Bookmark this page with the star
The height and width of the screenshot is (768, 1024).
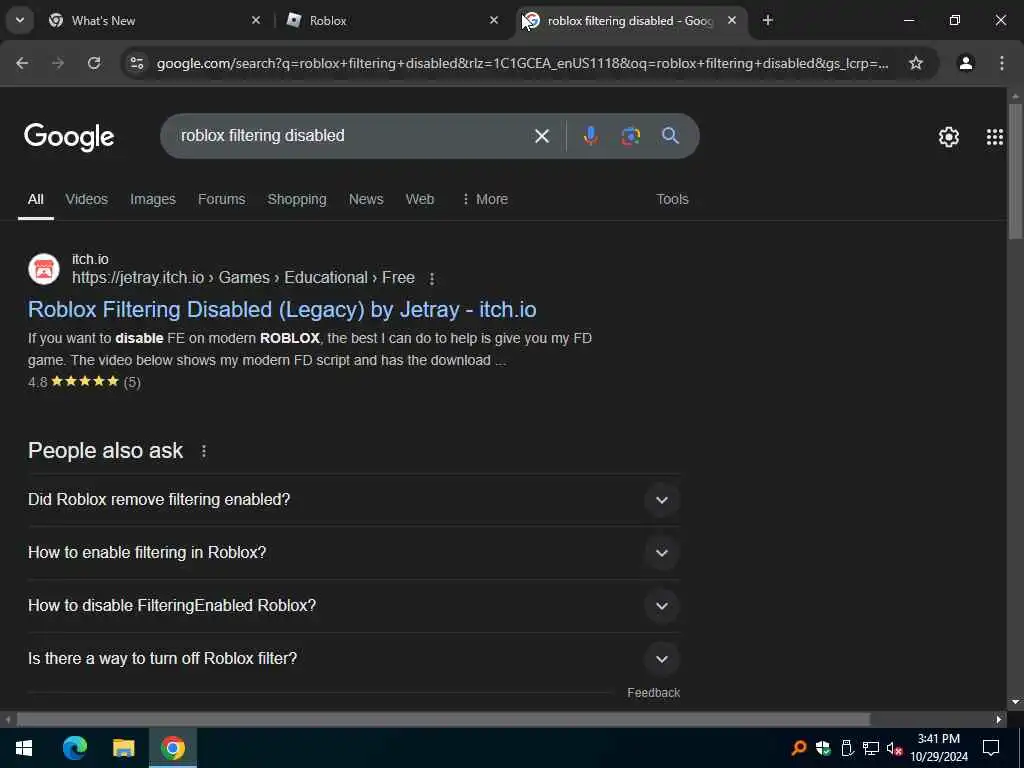916,63
